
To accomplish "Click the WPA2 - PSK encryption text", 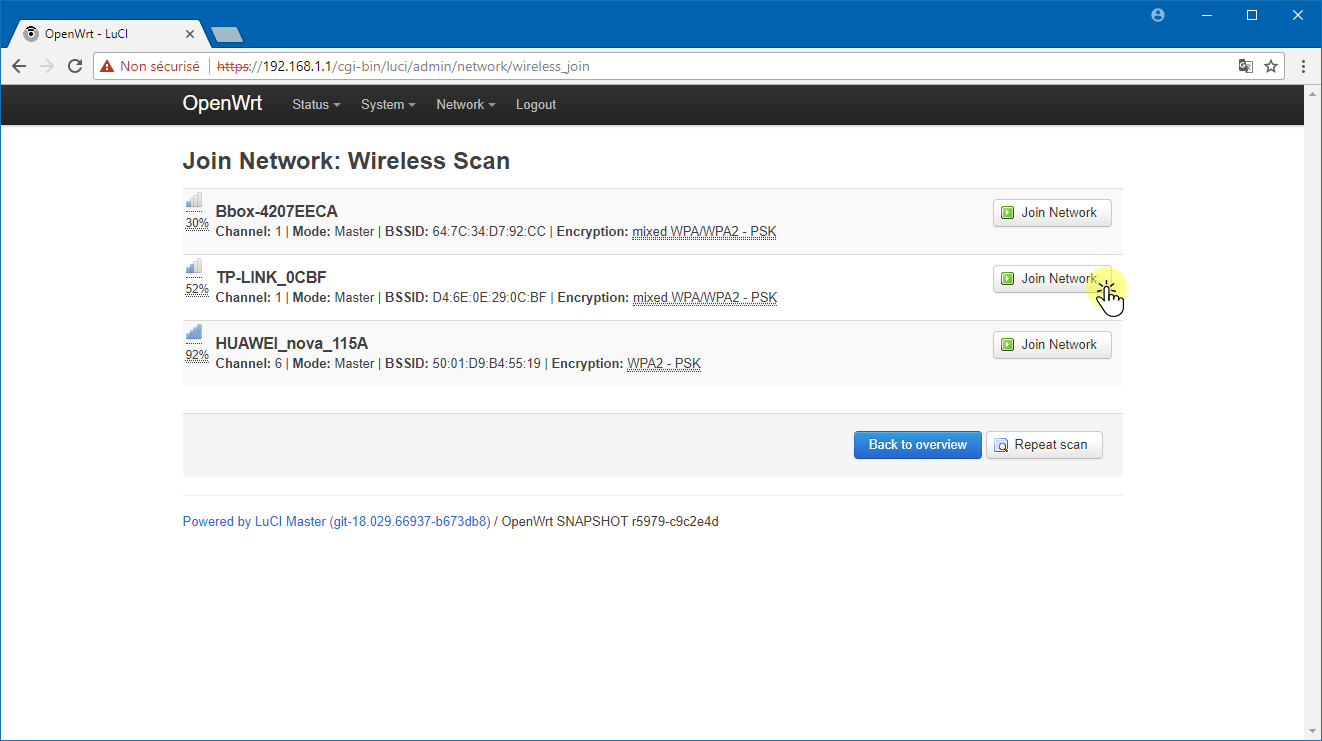I will [x=664, y=364].
